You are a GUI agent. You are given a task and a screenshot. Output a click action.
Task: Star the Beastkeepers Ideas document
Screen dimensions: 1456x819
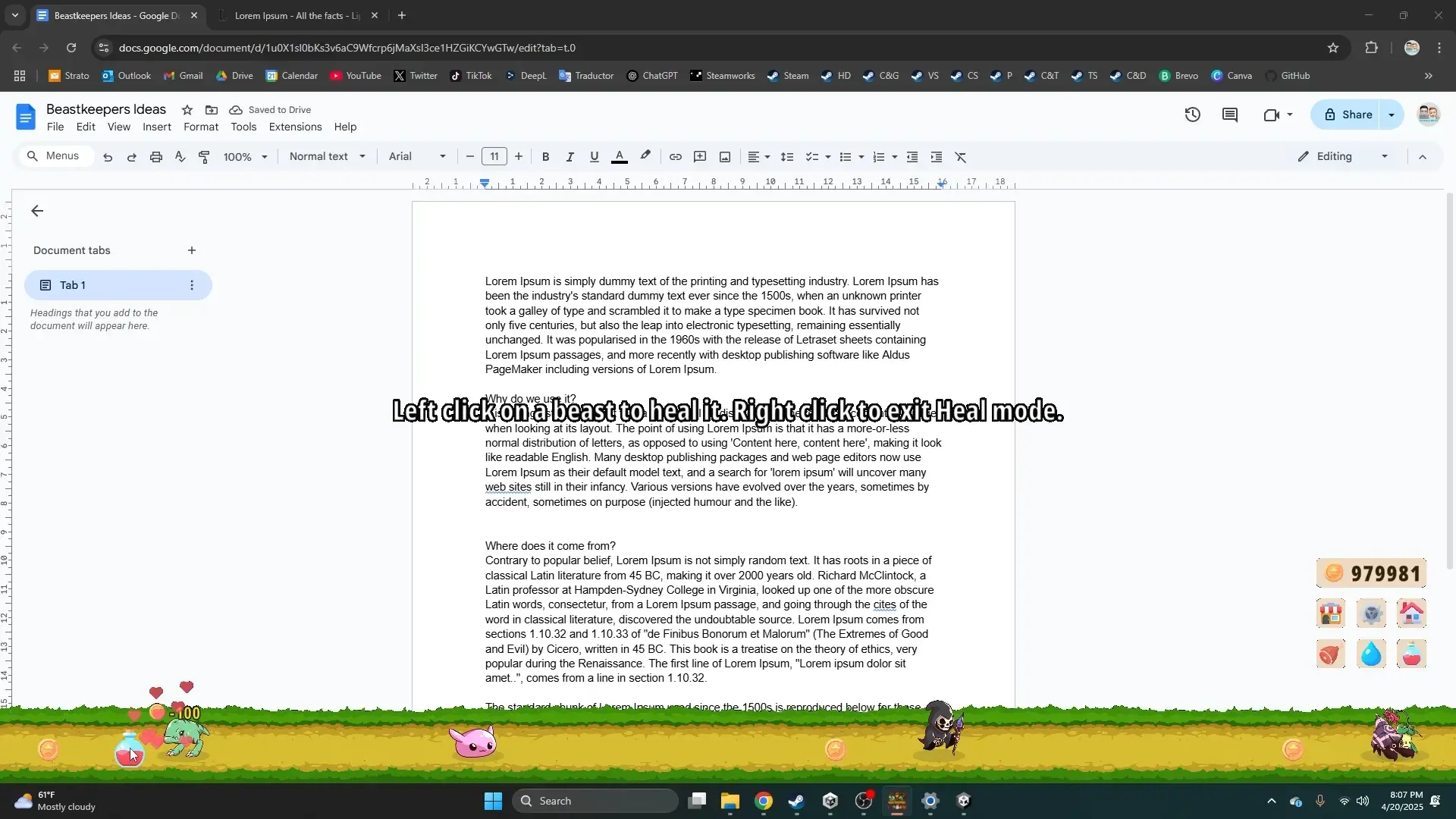pyautogui.click(x=187, y=110)
